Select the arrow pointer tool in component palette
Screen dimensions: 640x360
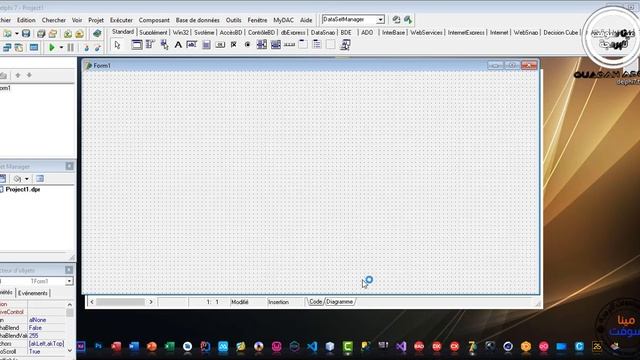(118, 45)
